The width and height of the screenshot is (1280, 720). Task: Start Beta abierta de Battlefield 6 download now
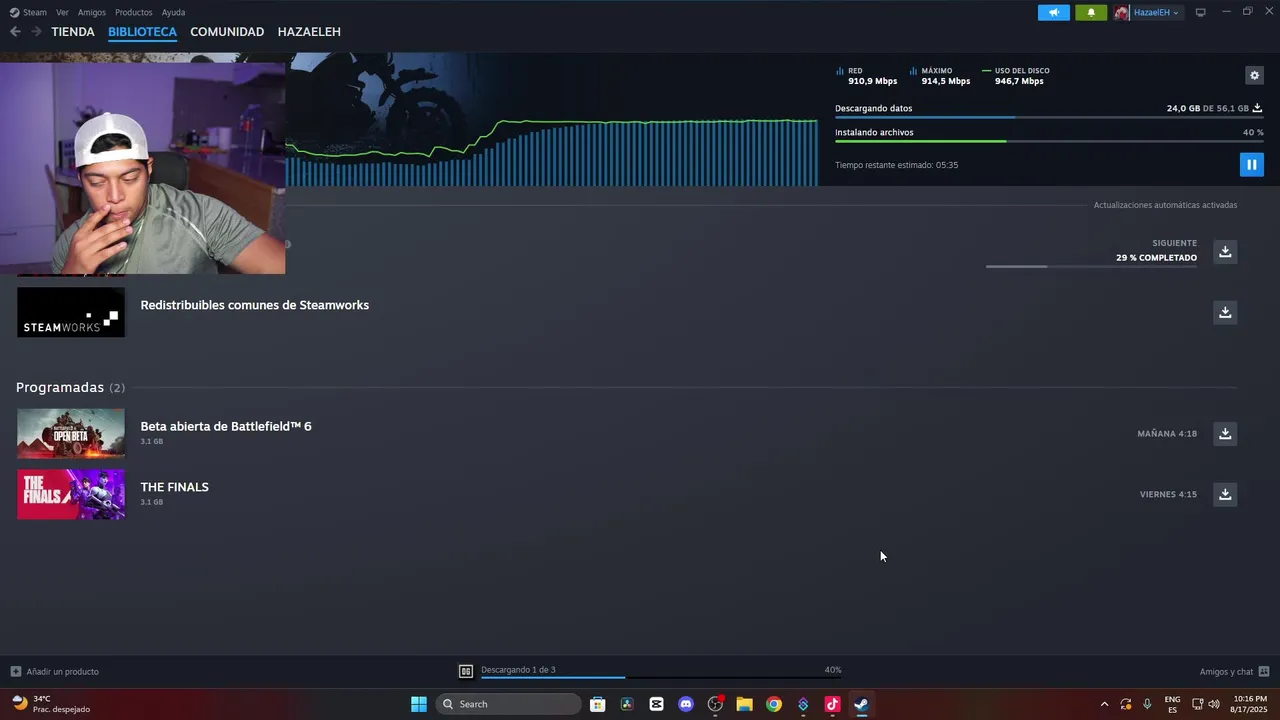point(1225,433)
